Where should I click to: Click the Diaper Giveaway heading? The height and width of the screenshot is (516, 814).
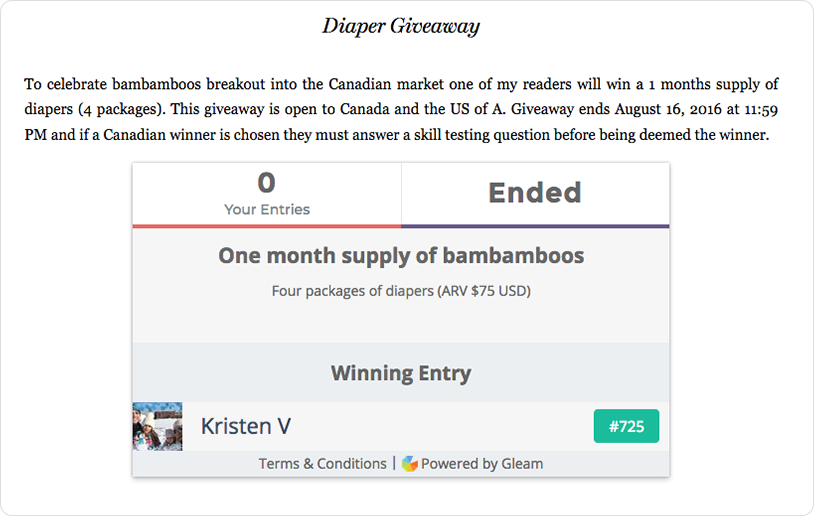coord(401,26)
